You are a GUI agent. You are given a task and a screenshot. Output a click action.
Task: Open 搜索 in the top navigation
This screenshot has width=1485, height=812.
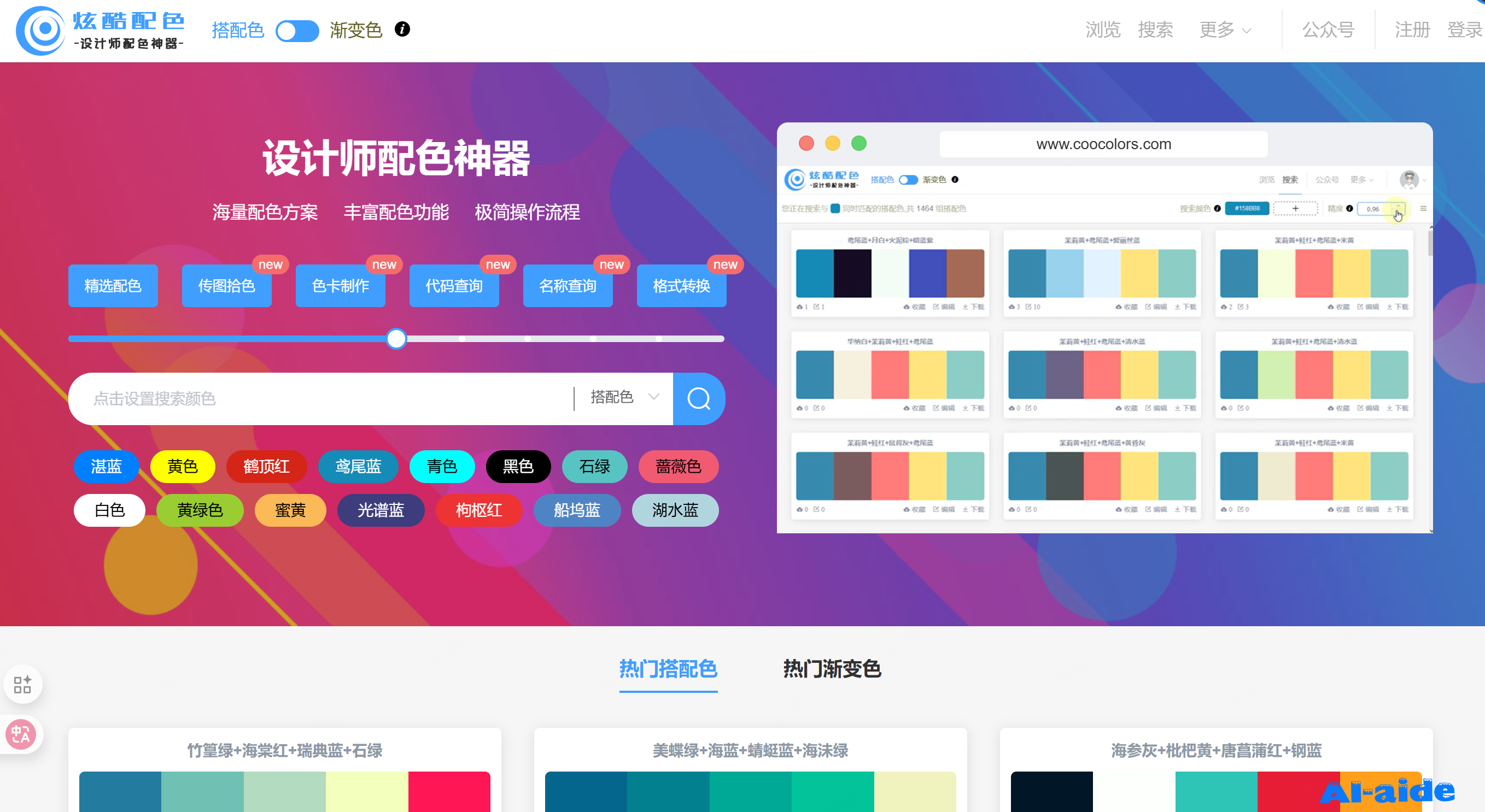1155,30
